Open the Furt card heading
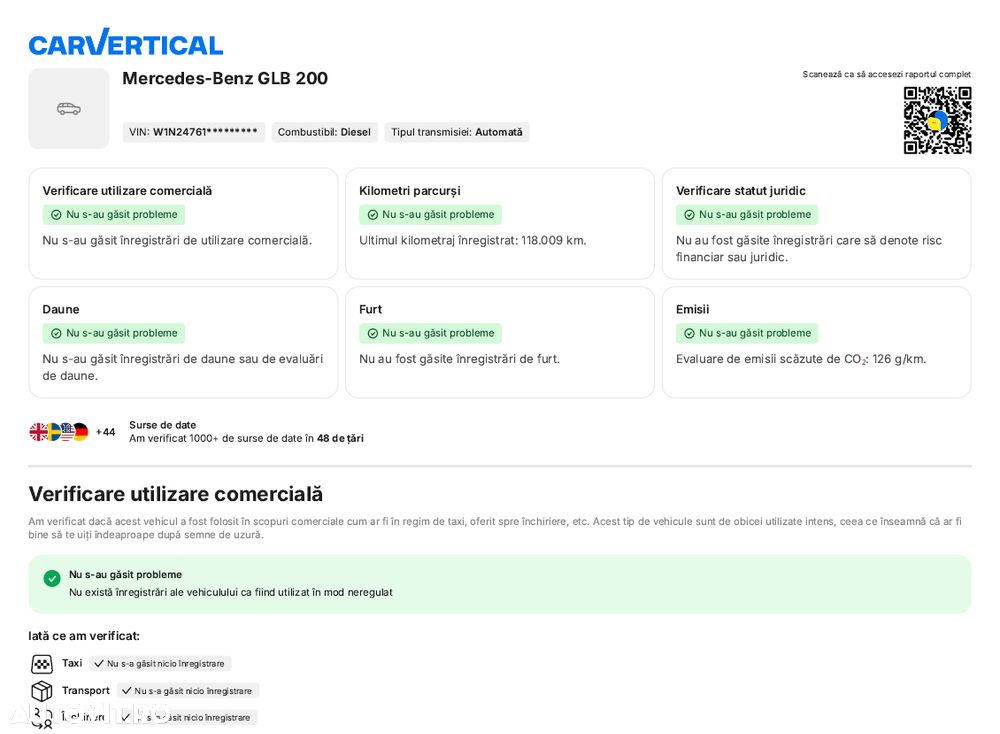This screenshot has width=1000, height=734. [371, 309]
